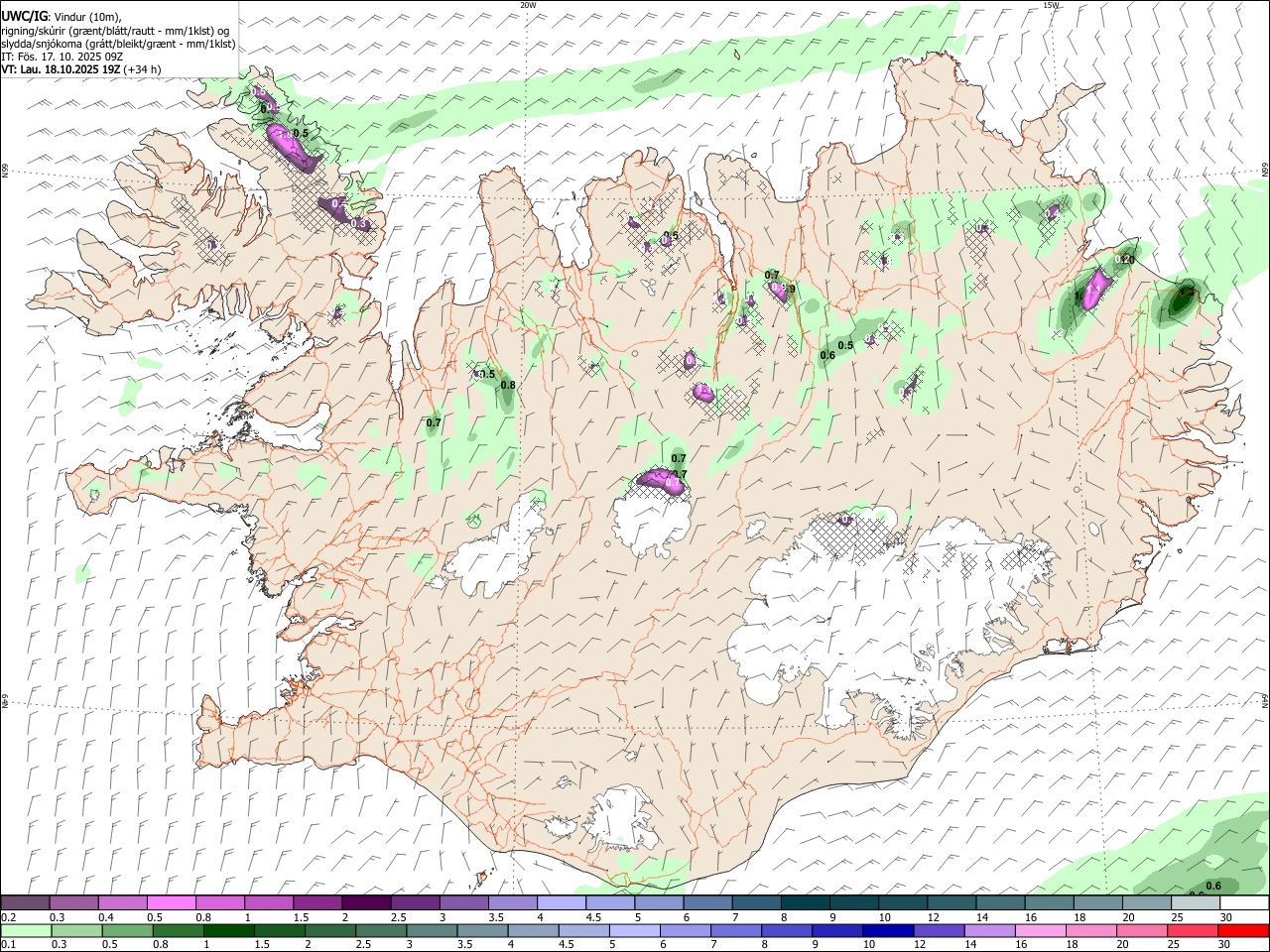Click the description line beginning slydda/snjókoma
The image size is (1270, 952).
(x=118, y=44)
